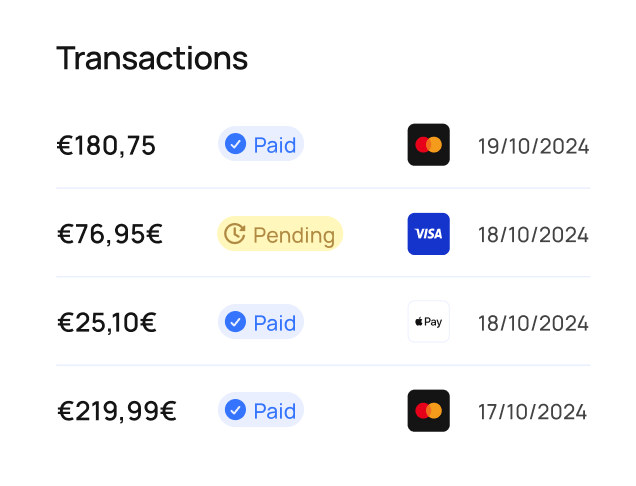Select the €219,99€ amount
Image resolution: width=636 pixels, height=486 pixels.
point(117,411)
